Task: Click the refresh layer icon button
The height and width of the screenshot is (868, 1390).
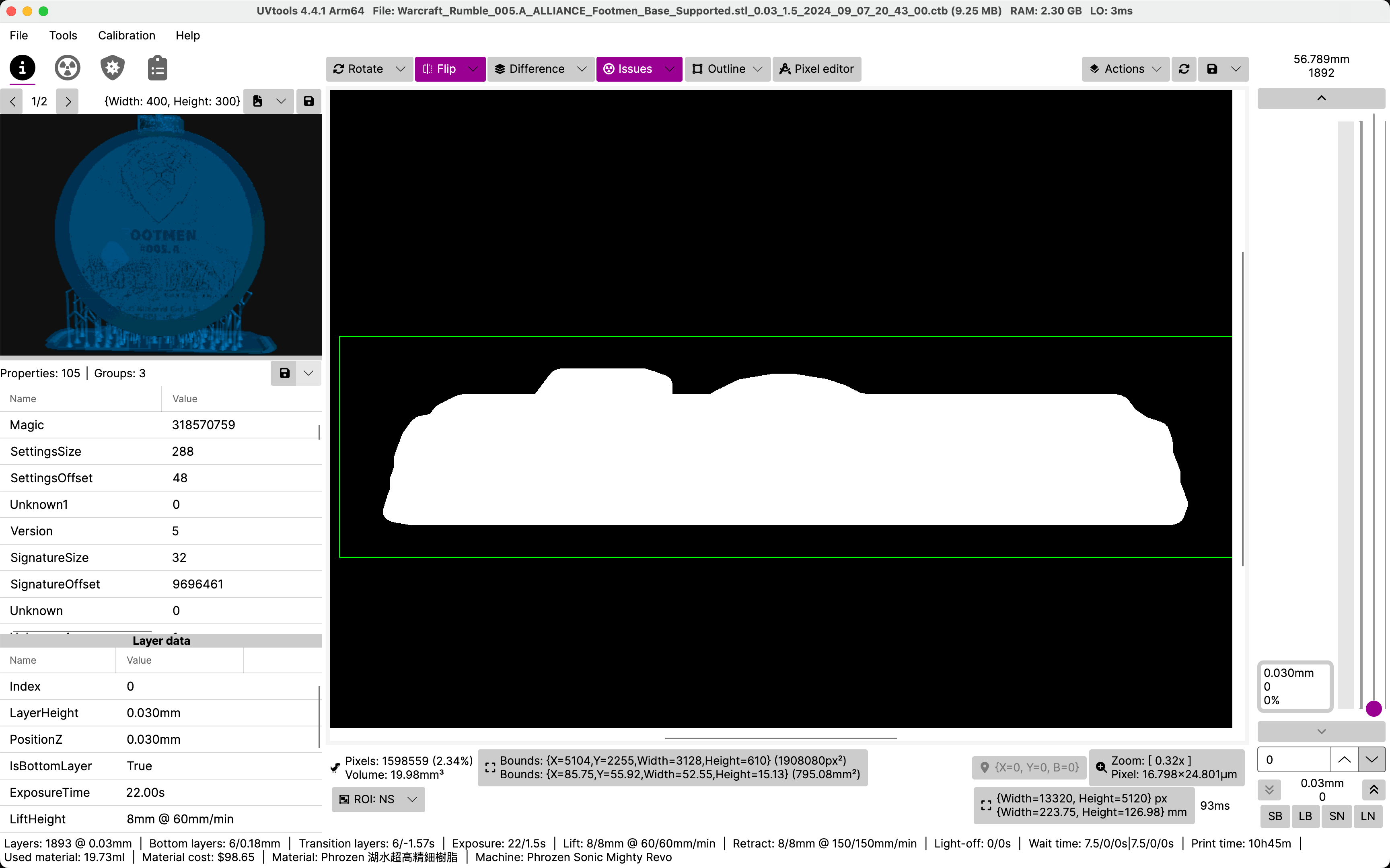Action: click(x=1184, y=69)
